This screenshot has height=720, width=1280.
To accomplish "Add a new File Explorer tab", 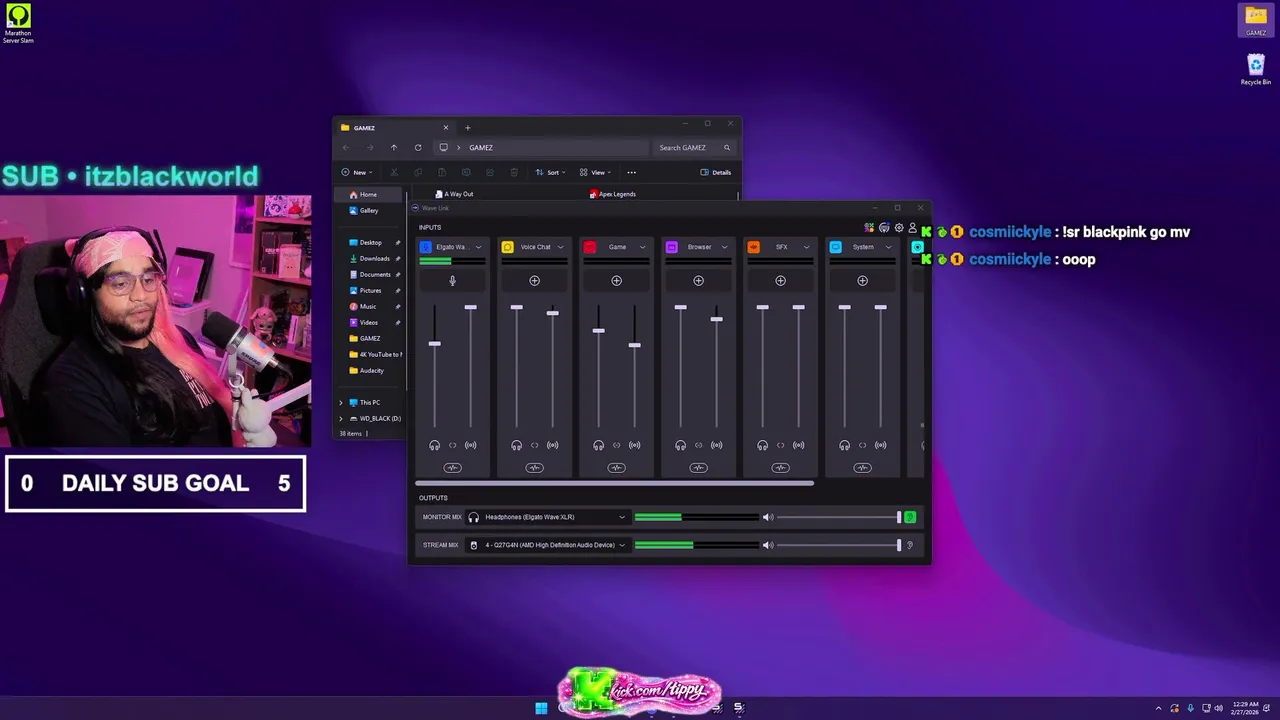I will click(467, 128).
